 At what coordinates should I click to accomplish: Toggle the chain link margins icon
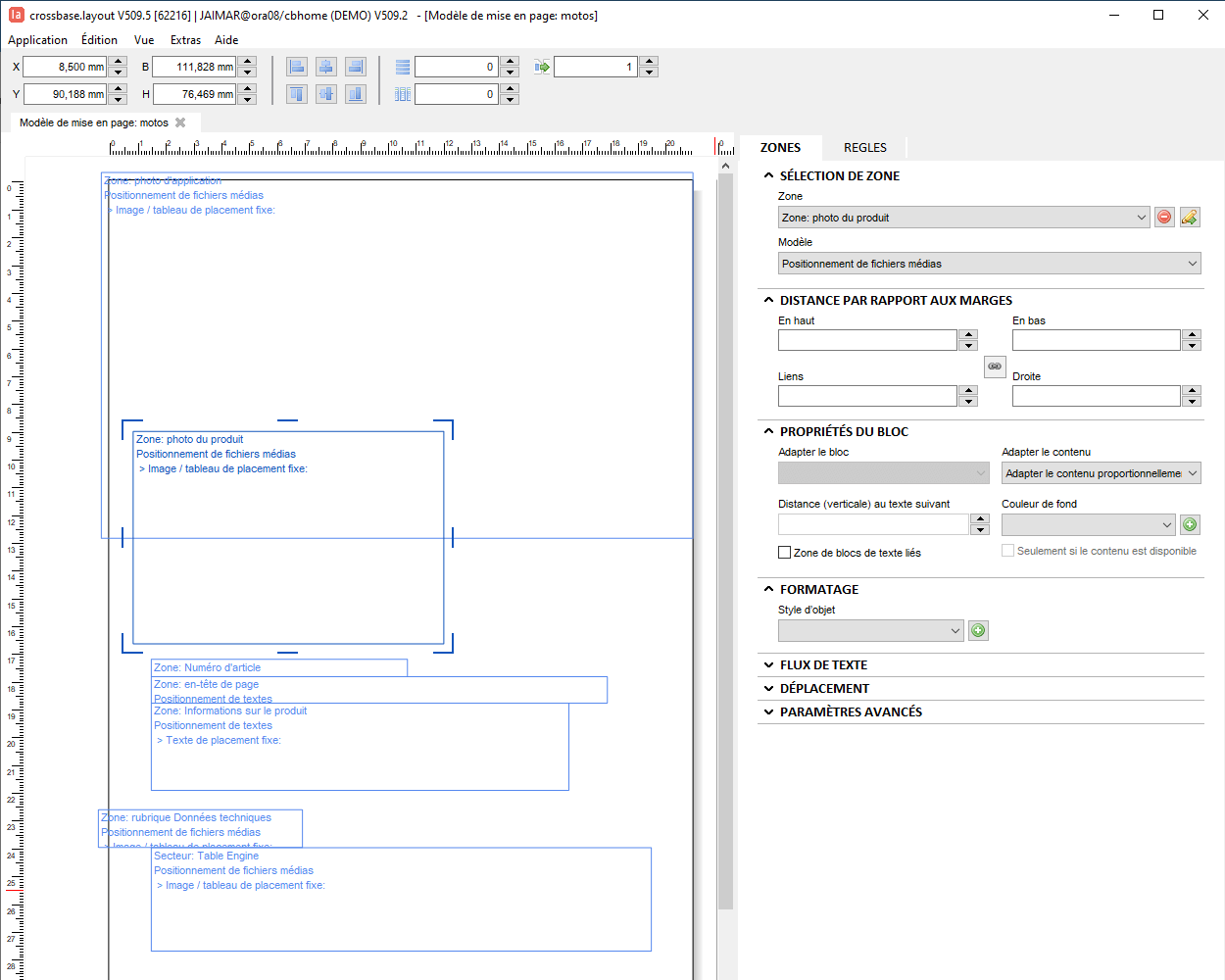pos(995,367)
